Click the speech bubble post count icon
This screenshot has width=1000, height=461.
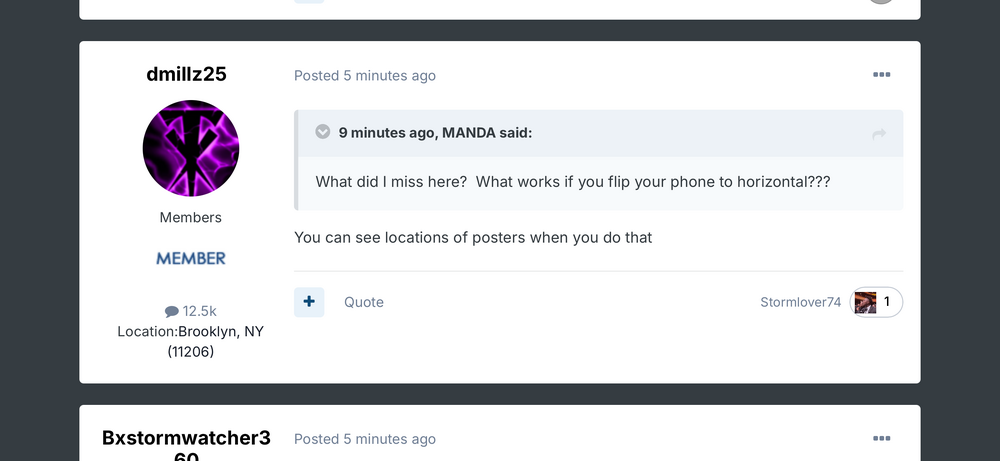171,312
